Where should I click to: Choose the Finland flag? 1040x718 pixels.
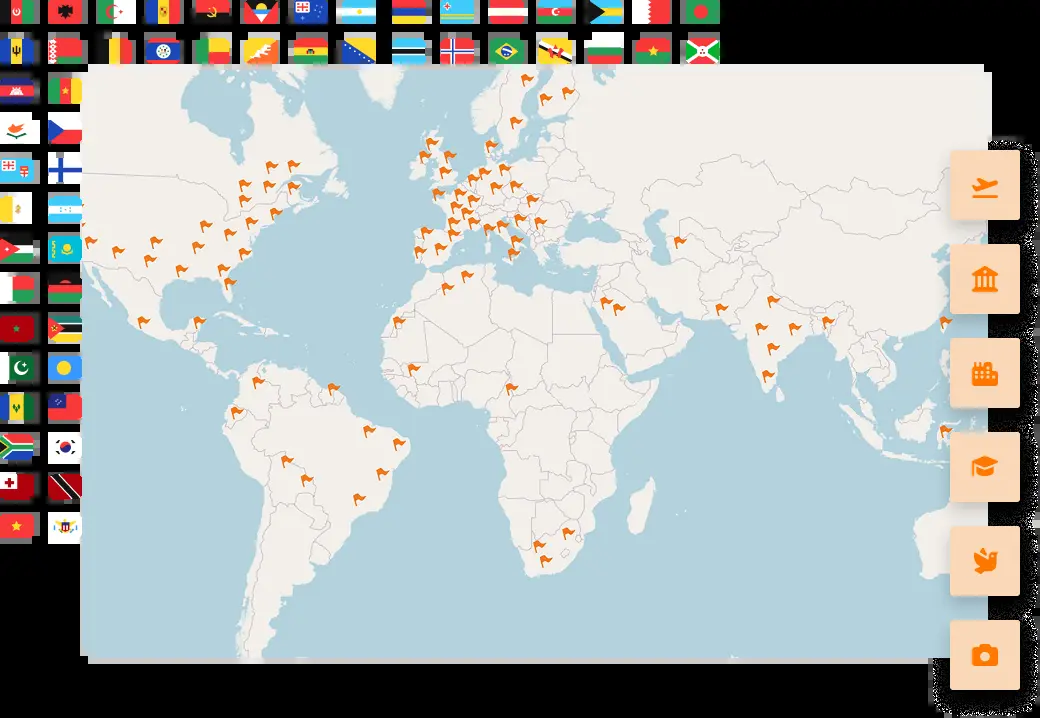pyautogui.click(x=65, y=169)
